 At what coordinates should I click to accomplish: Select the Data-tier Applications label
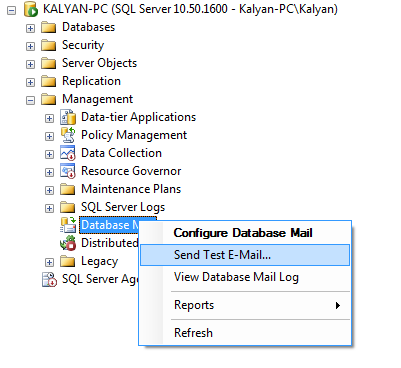[138, 117]
